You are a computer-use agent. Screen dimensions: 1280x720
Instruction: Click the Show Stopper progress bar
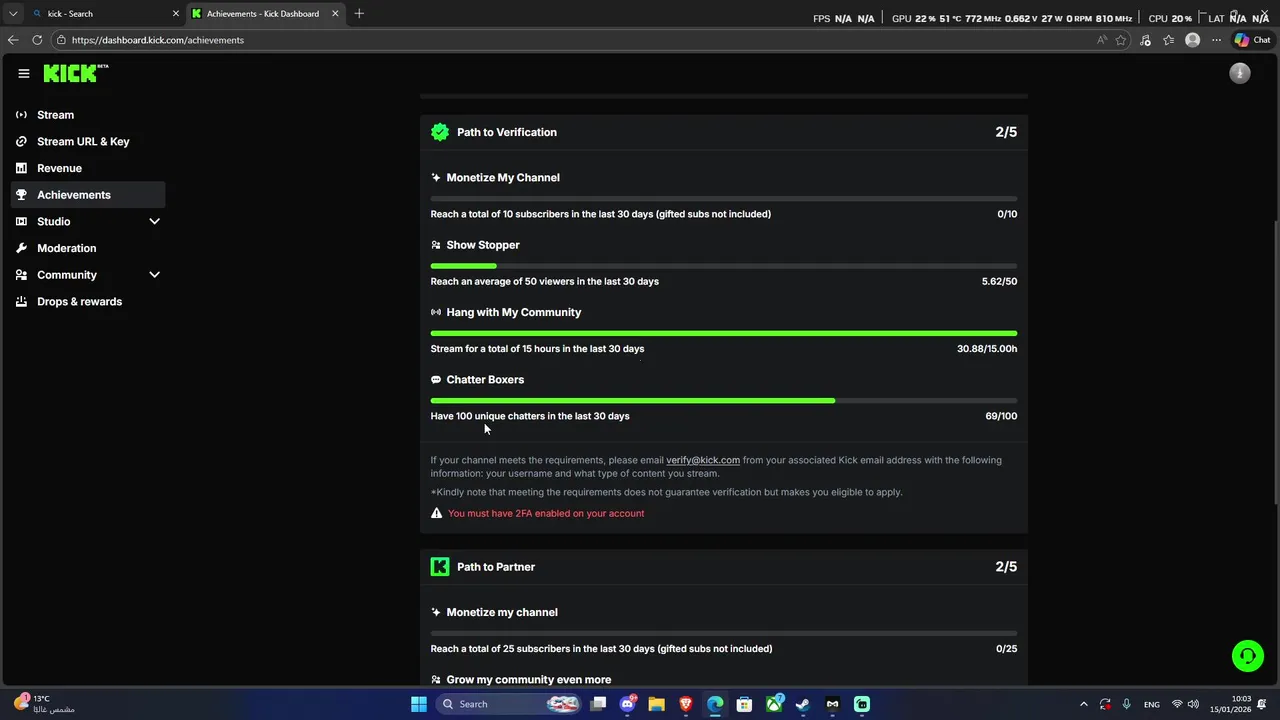[724, 266]
